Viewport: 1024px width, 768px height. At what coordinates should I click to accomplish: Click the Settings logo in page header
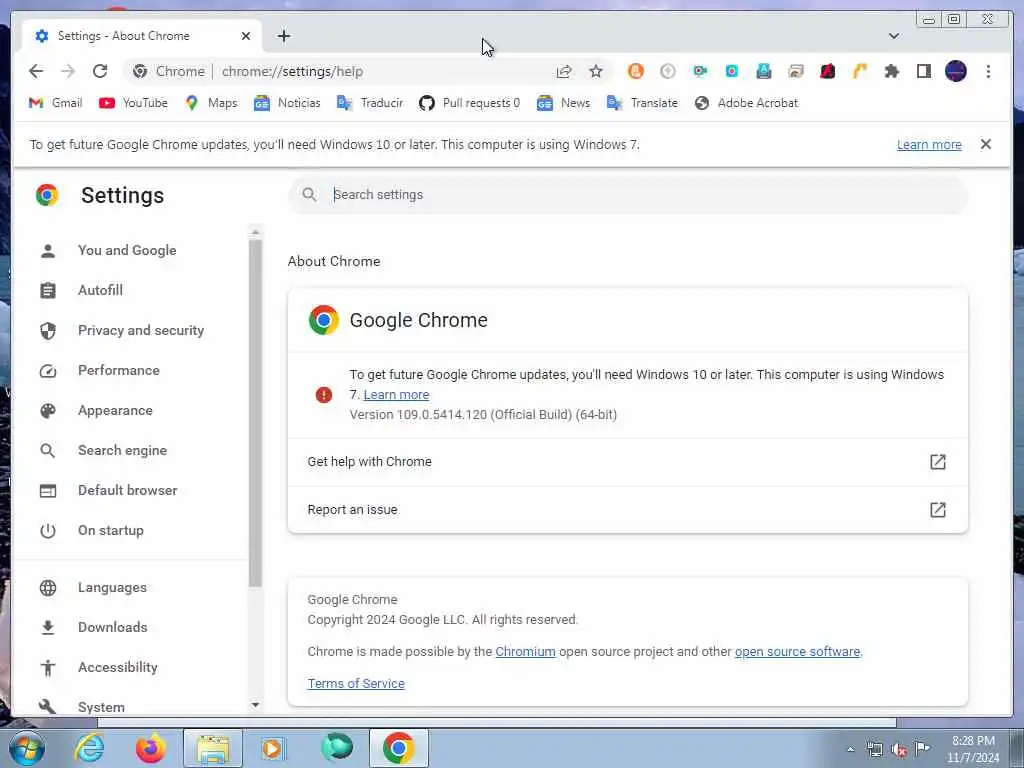47,195
